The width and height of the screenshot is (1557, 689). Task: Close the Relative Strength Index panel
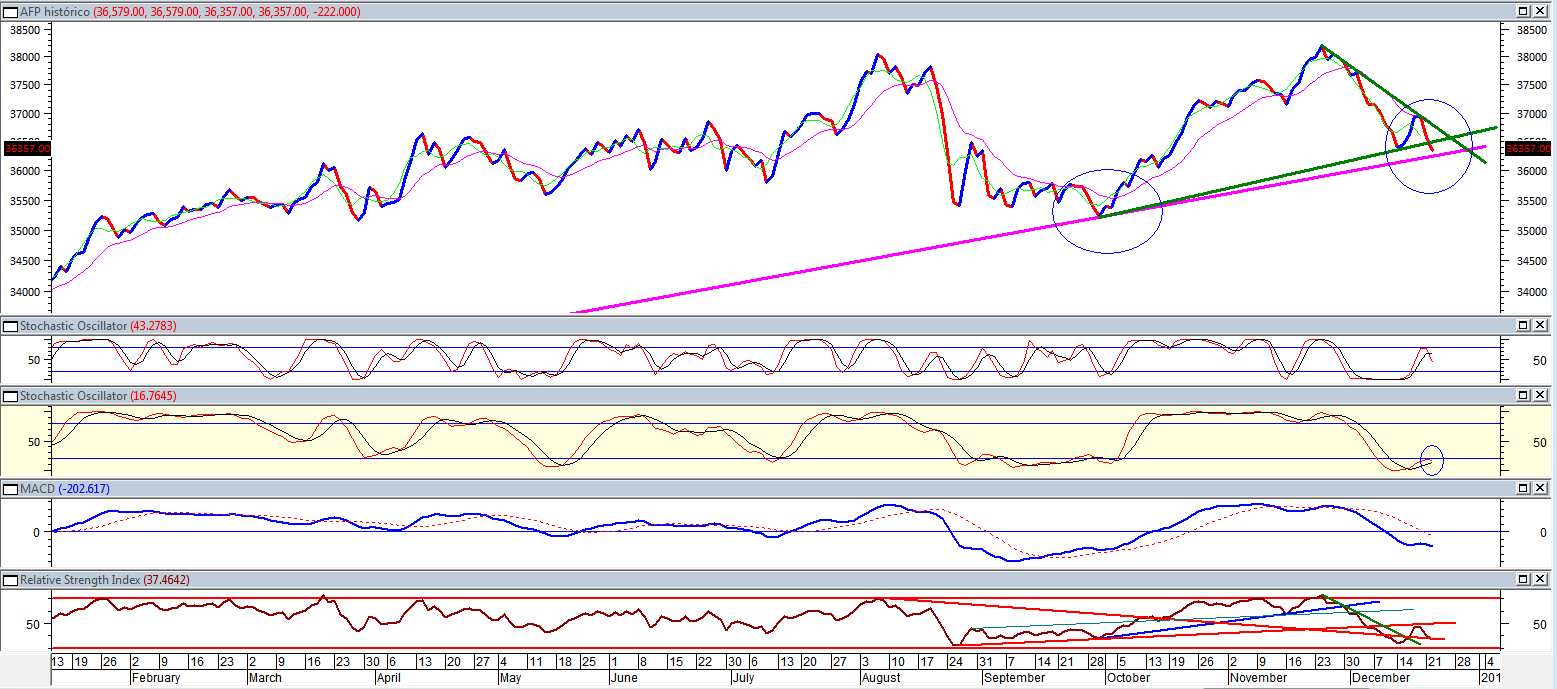click(1540, 580)
